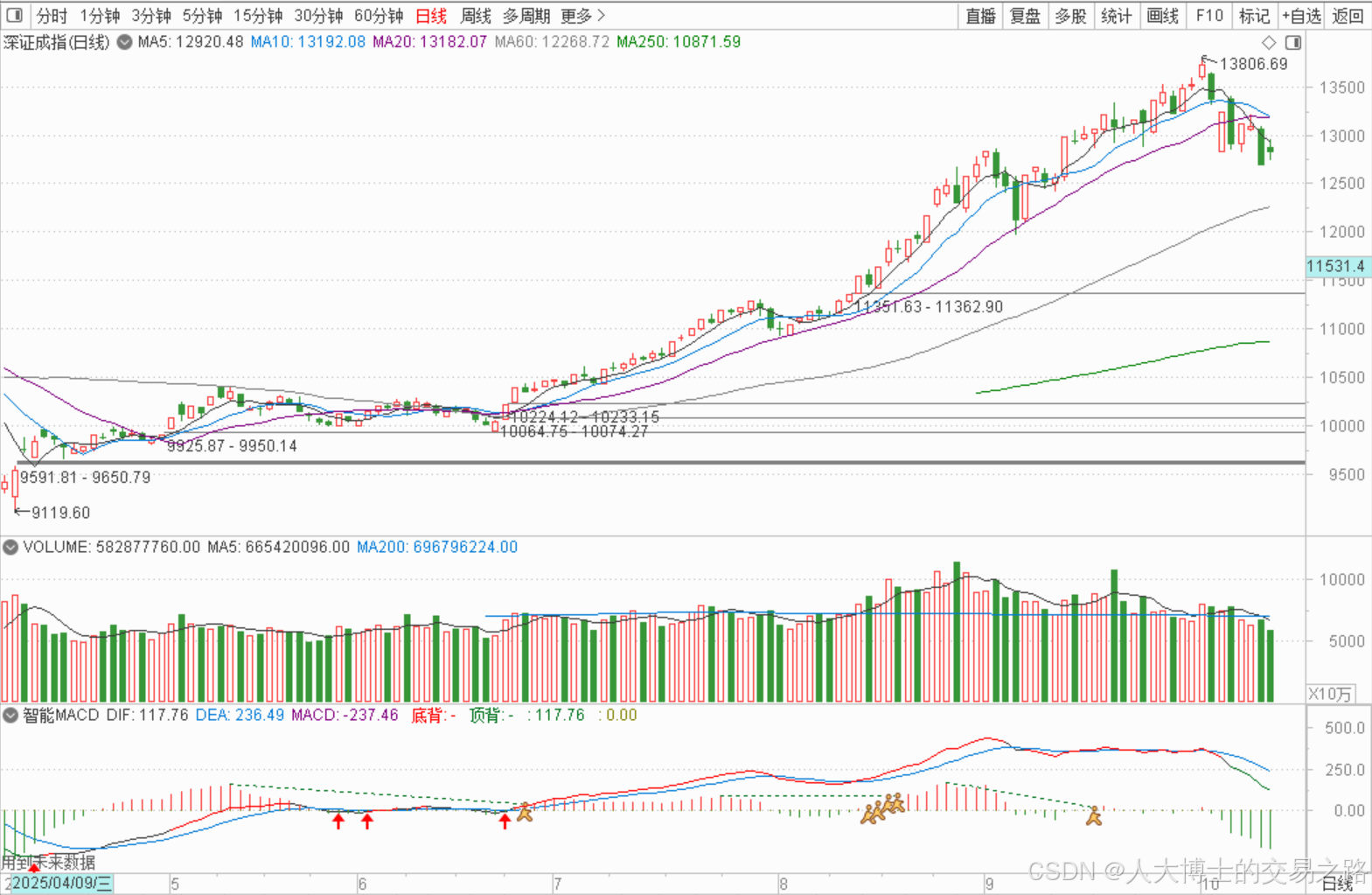Select the 1分钟 period

click(100, 16)
